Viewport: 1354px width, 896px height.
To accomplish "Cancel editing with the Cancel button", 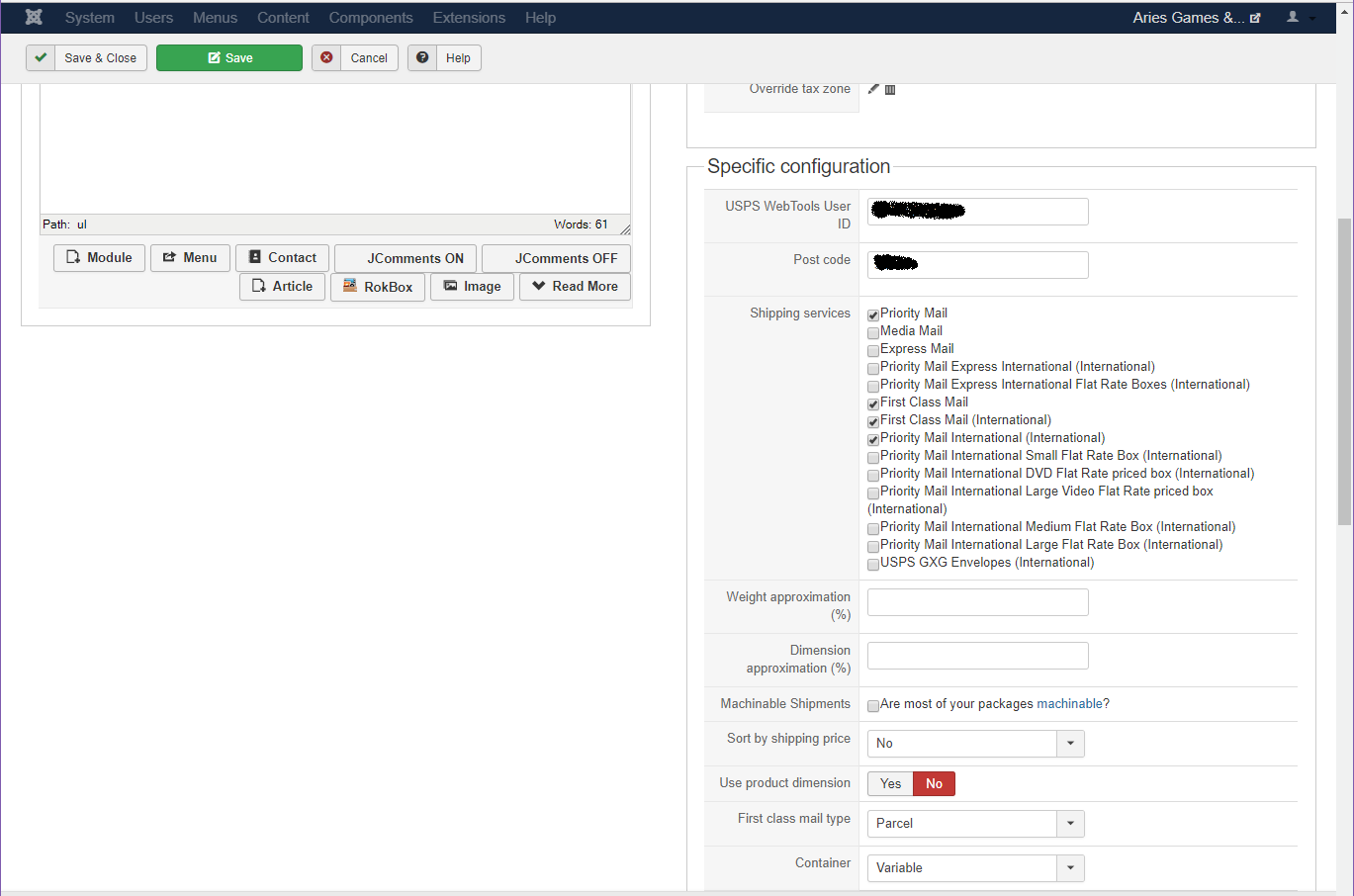I will 355,58.
